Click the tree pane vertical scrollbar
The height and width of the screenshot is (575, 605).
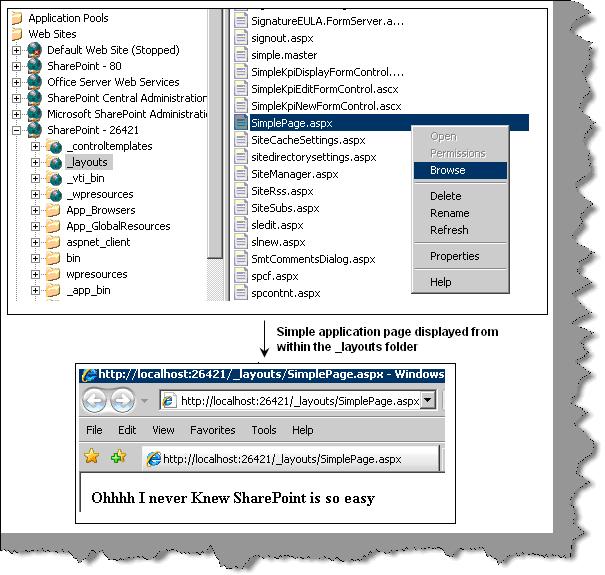click(215, 154)
